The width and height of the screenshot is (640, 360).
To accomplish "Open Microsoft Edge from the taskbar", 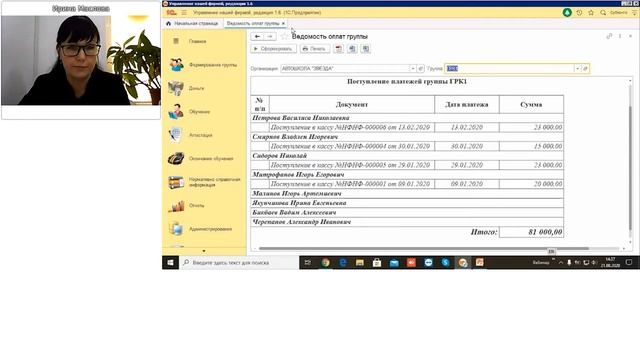I will (343, 263).
